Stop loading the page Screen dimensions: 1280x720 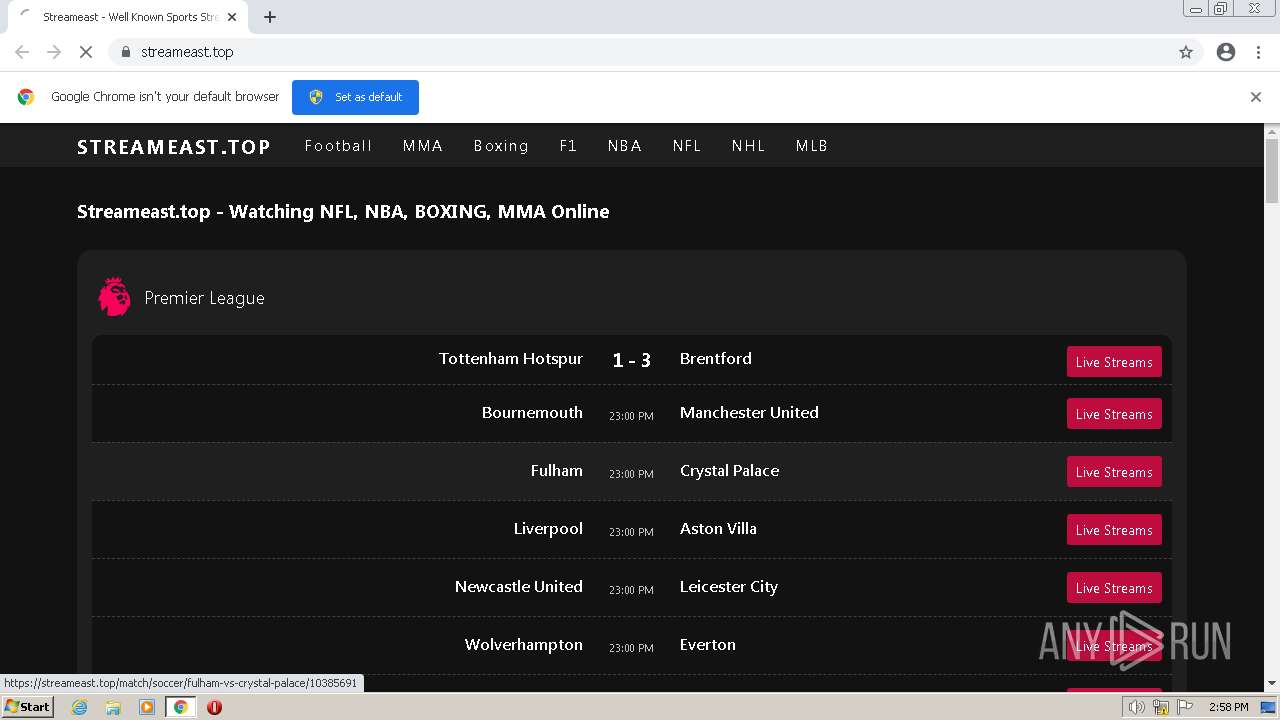(86, 52)
